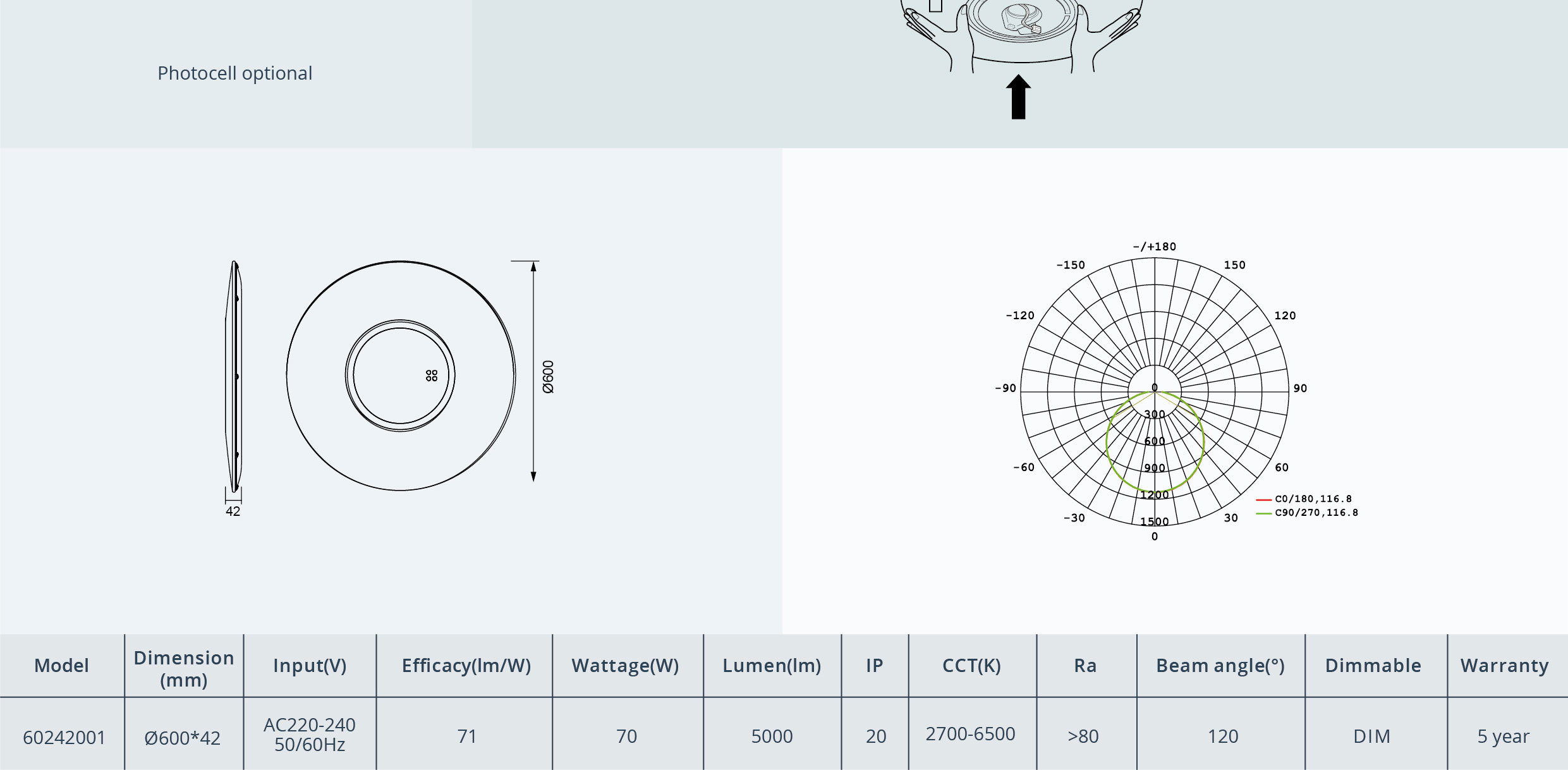The image size is (1568, 770).
Task: Click the Lumen(lm) column header
Action: [772, 666]
